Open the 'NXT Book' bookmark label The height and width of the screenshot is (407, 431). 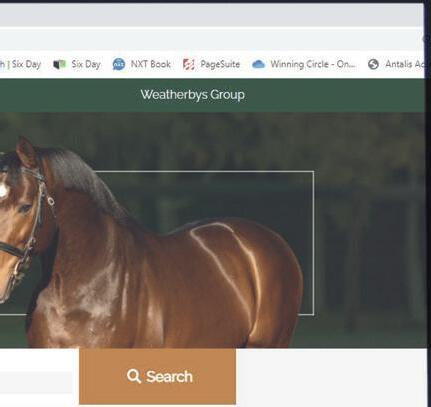(x=151, y=64)
